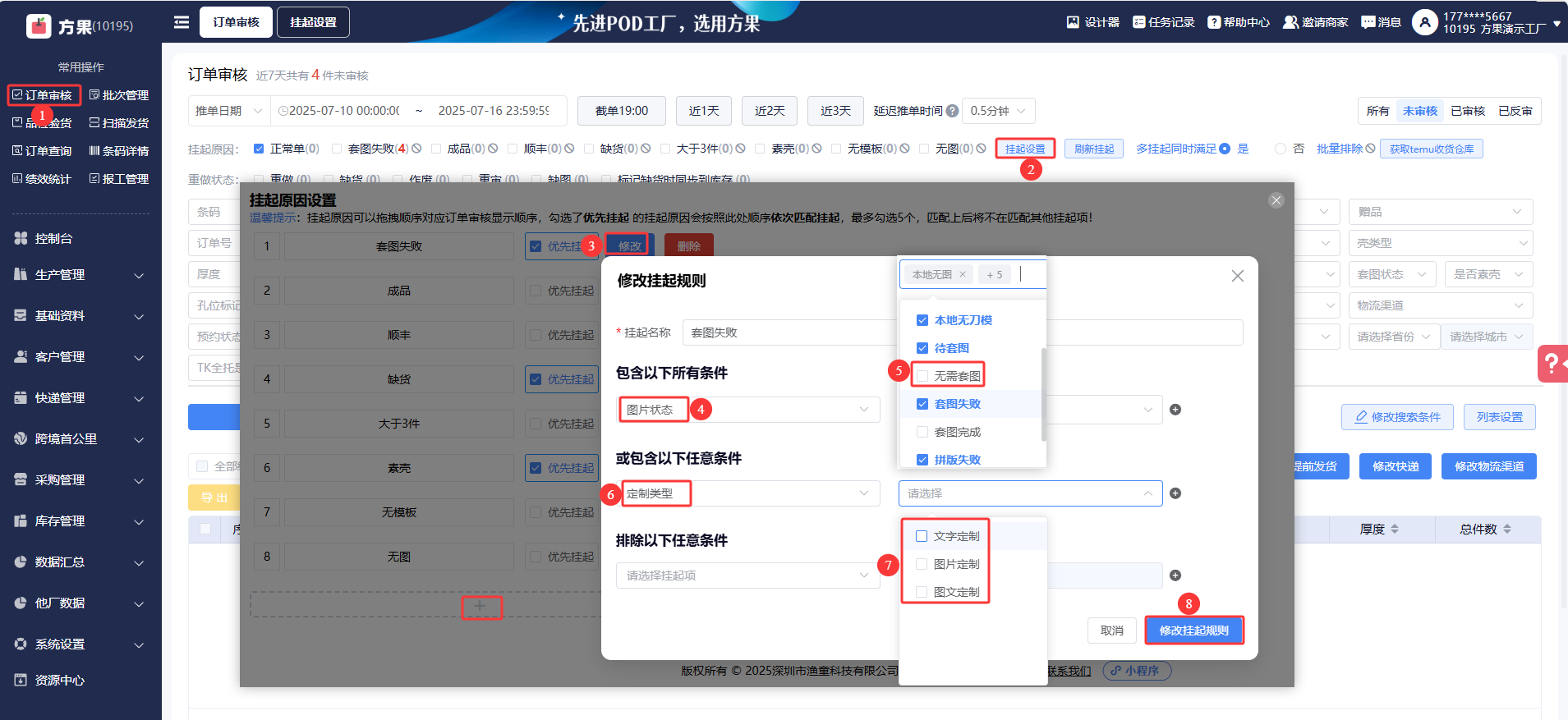The width and height of the screenshot is (1568, 720).
Task: Open the 0.5分钟 delay dropdown
Action: pos(998,111)
